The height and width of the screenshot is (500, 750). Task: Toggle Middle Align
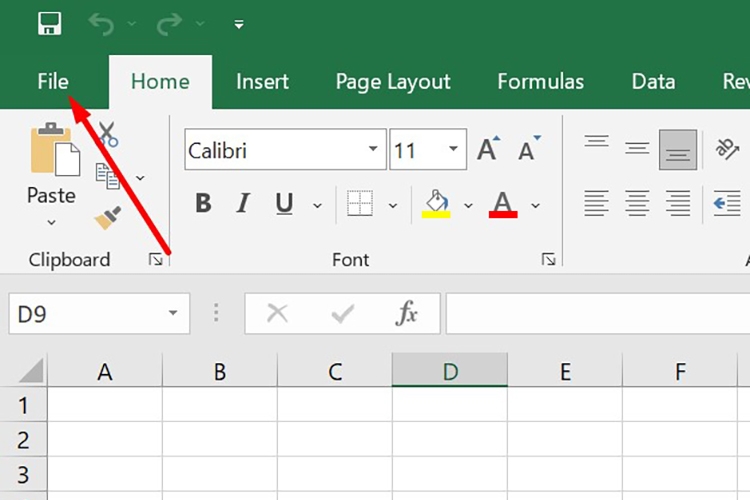pyautogui.click(x=637, y=149)
